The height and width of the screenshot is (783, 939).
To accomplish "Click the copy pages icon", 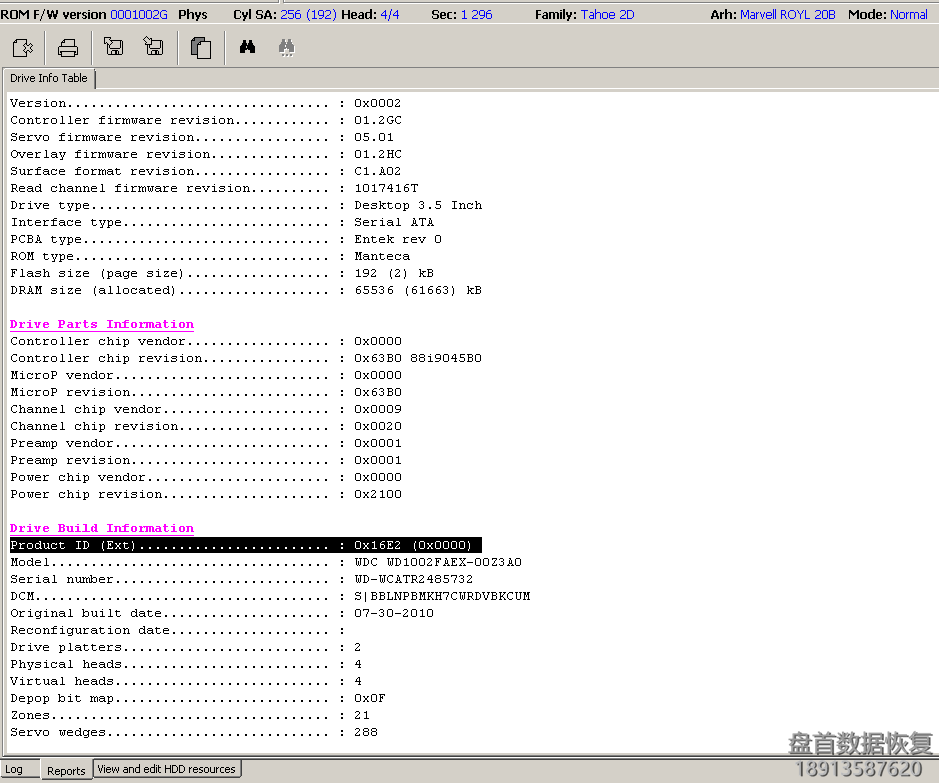I will pyautogui.click(x=201, y=47).
